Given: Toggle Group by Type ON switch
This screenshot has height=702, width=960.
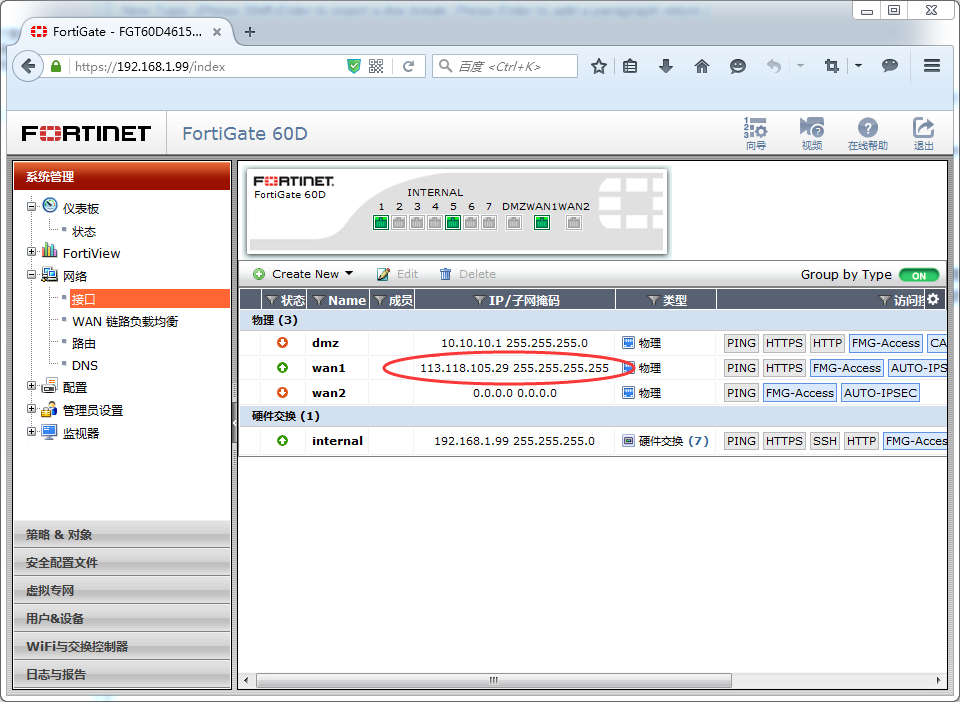Looking at the screenshot, I should point(918,275).
